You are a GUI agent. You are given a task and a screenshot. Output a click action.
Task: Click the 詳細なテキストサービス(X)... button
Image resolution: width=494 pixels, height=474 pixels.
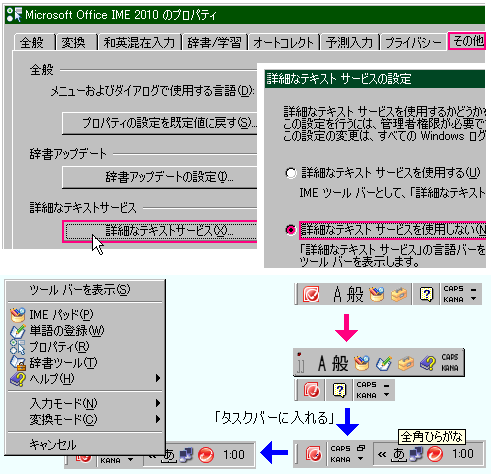point(160,231)
